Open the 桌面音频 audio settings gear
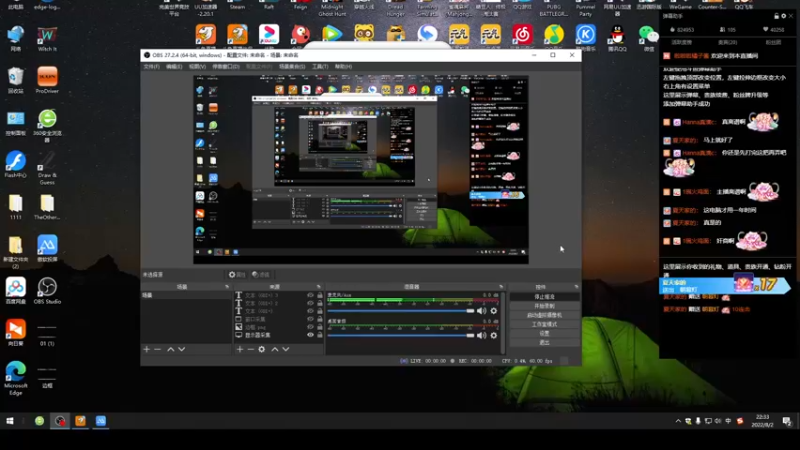The height and width of the screenshot is (450, 800). click(494, 335)
